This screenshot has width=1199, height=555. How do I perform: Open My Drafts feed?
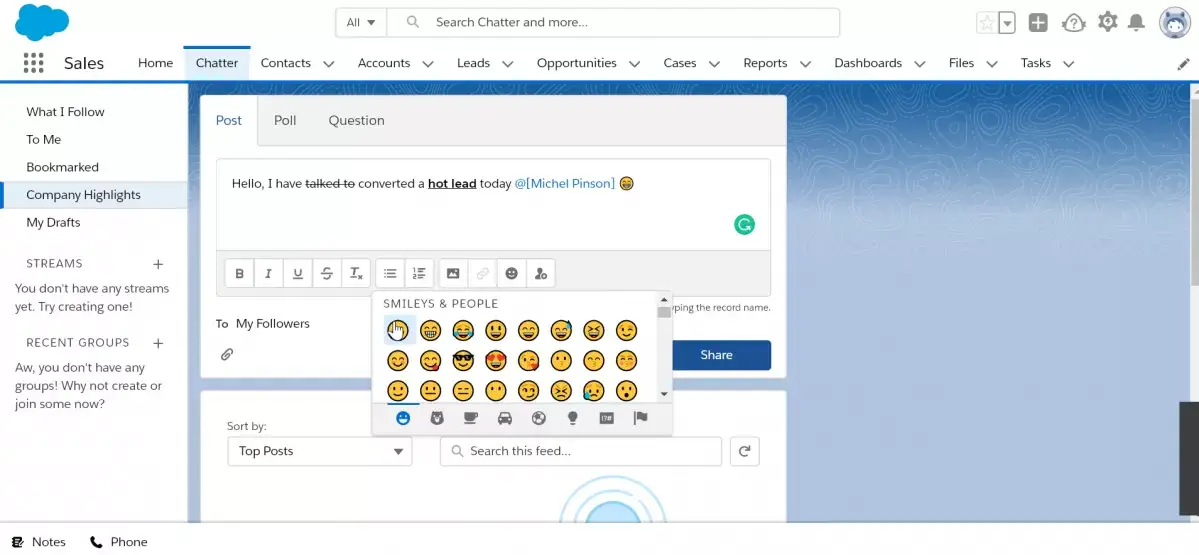[x=53, y=222]
